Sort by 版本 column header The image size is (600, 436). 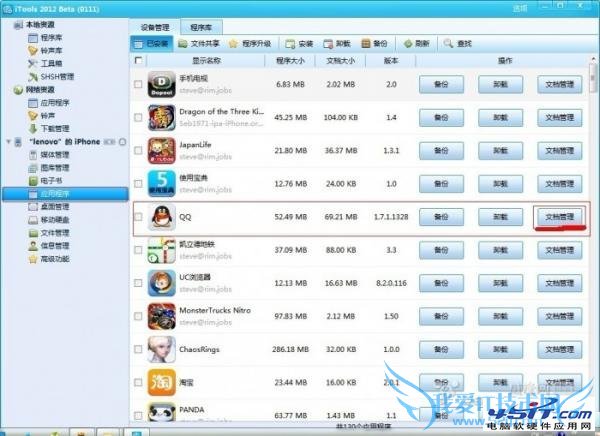coord(391,60)
